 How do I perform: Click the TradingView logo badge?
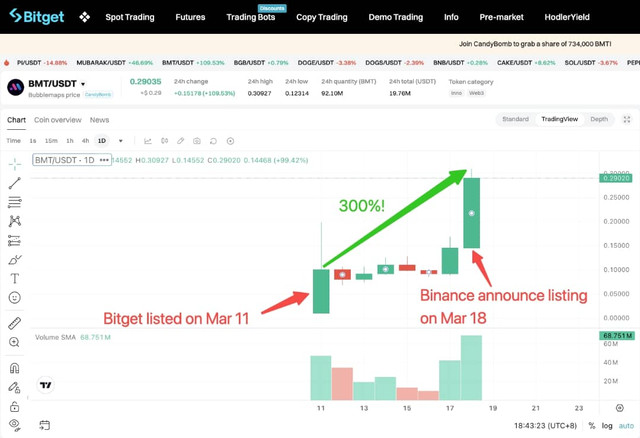(46, 385)
